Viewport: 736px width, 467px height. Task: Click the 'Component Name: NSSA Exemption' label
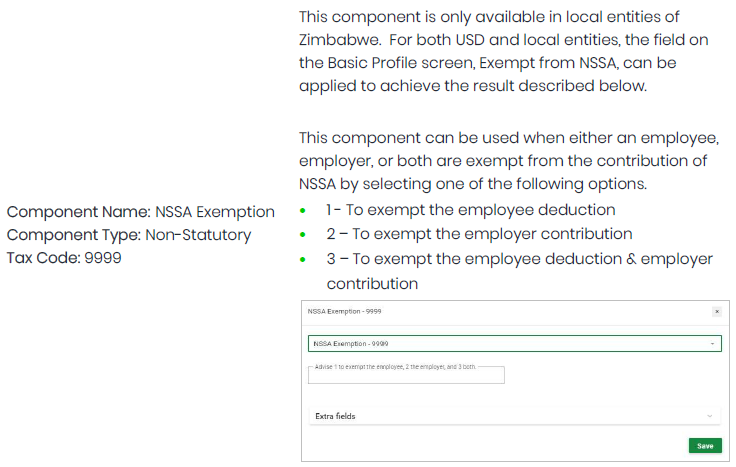pyautogui.click(x=141, y=212)
